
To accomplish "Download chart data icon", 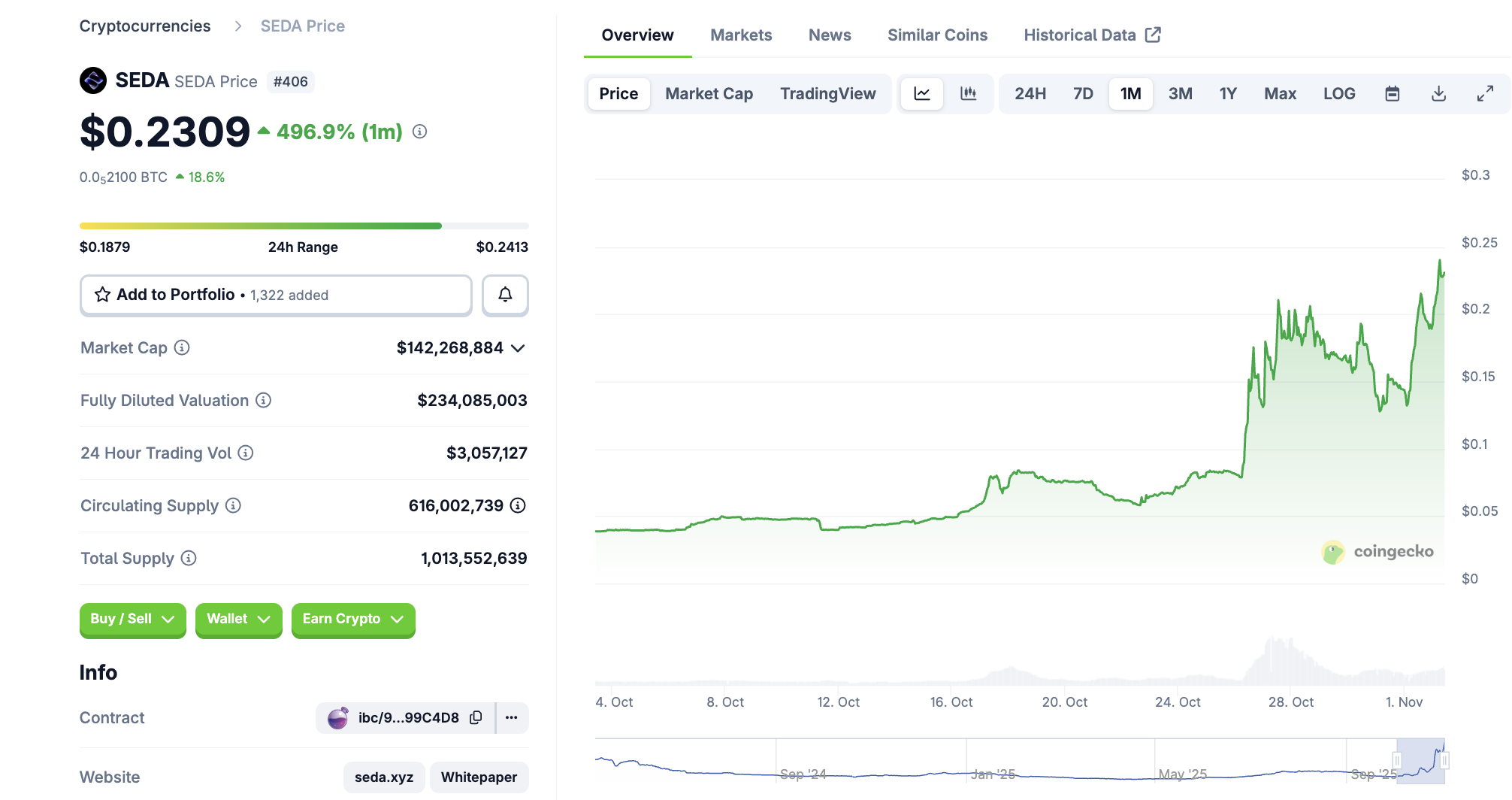I will coord(1439,94).
